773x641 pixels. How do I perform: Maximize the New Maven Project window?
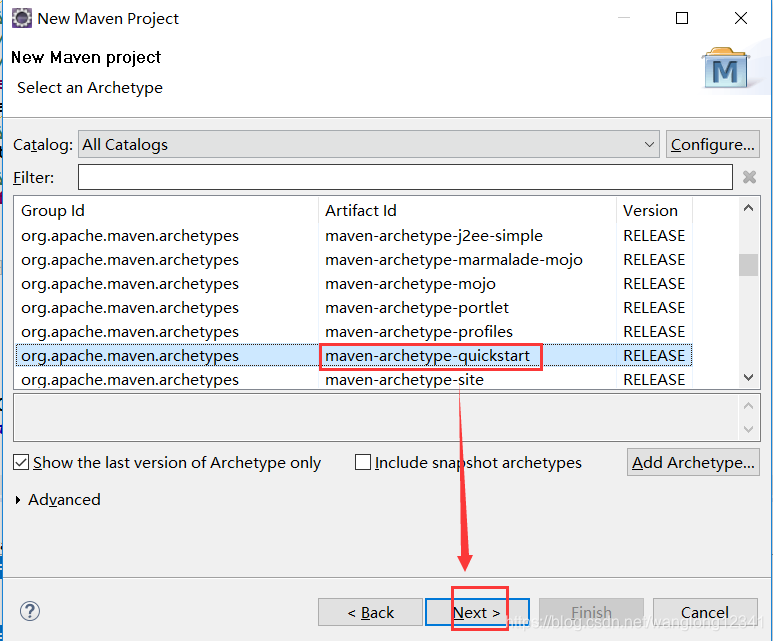pos(682,18)
